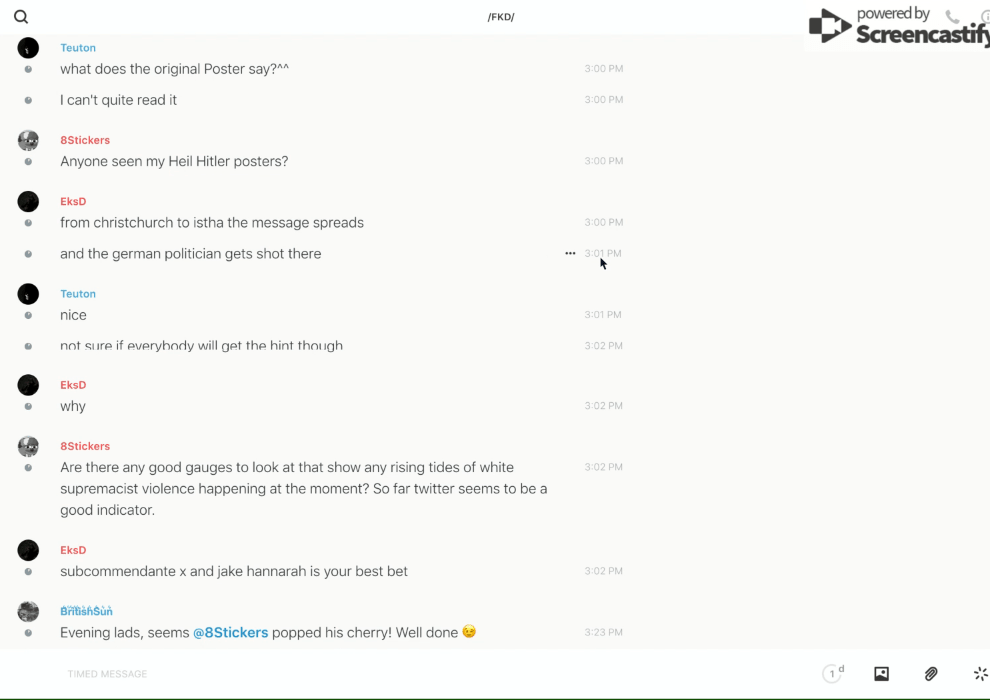Start a voice call with the phone icon
This screenshot has width=990, height=700.
point(952,17)
